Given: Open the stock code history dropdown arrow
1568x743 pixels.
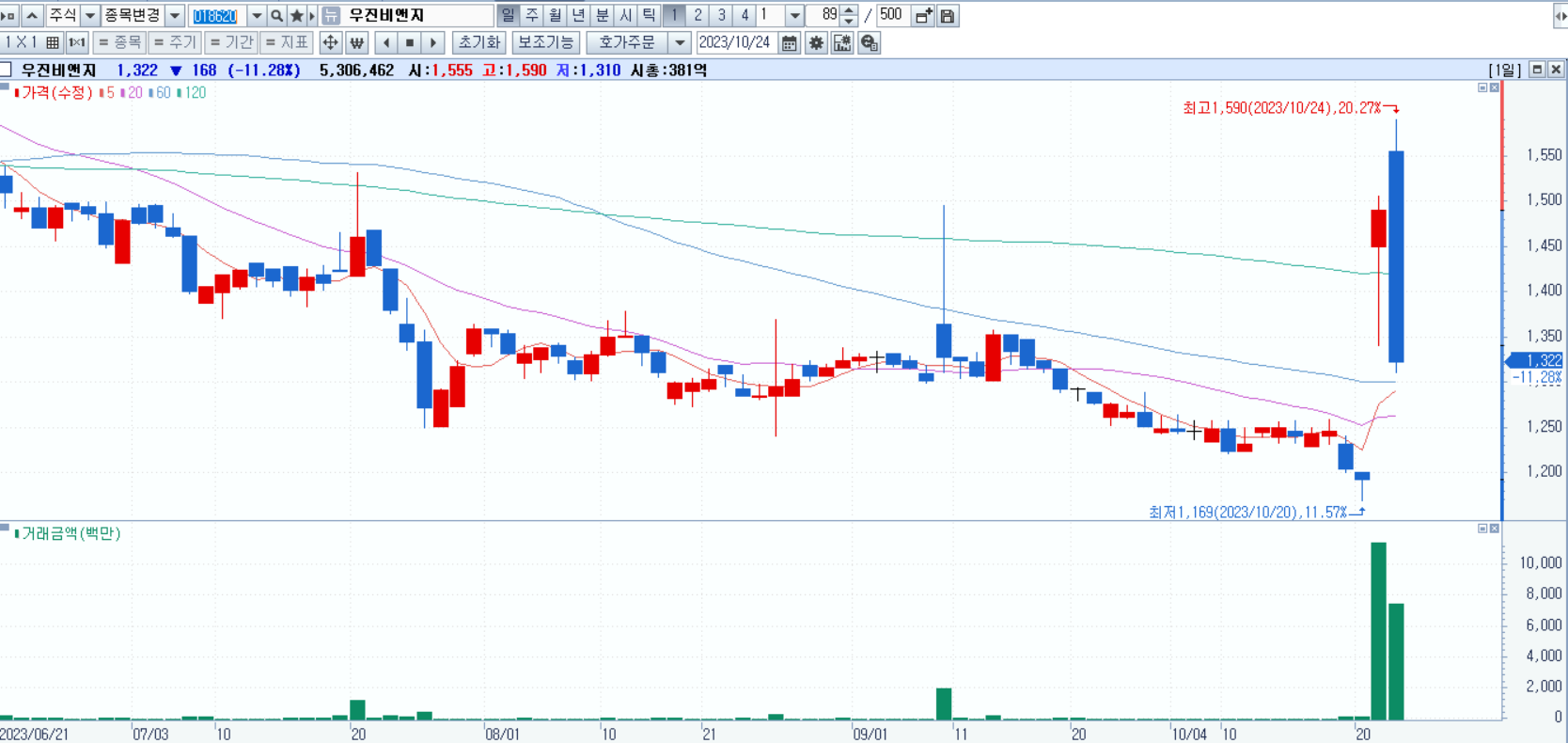Looking at the screenshot, I should tap(257, 15).
